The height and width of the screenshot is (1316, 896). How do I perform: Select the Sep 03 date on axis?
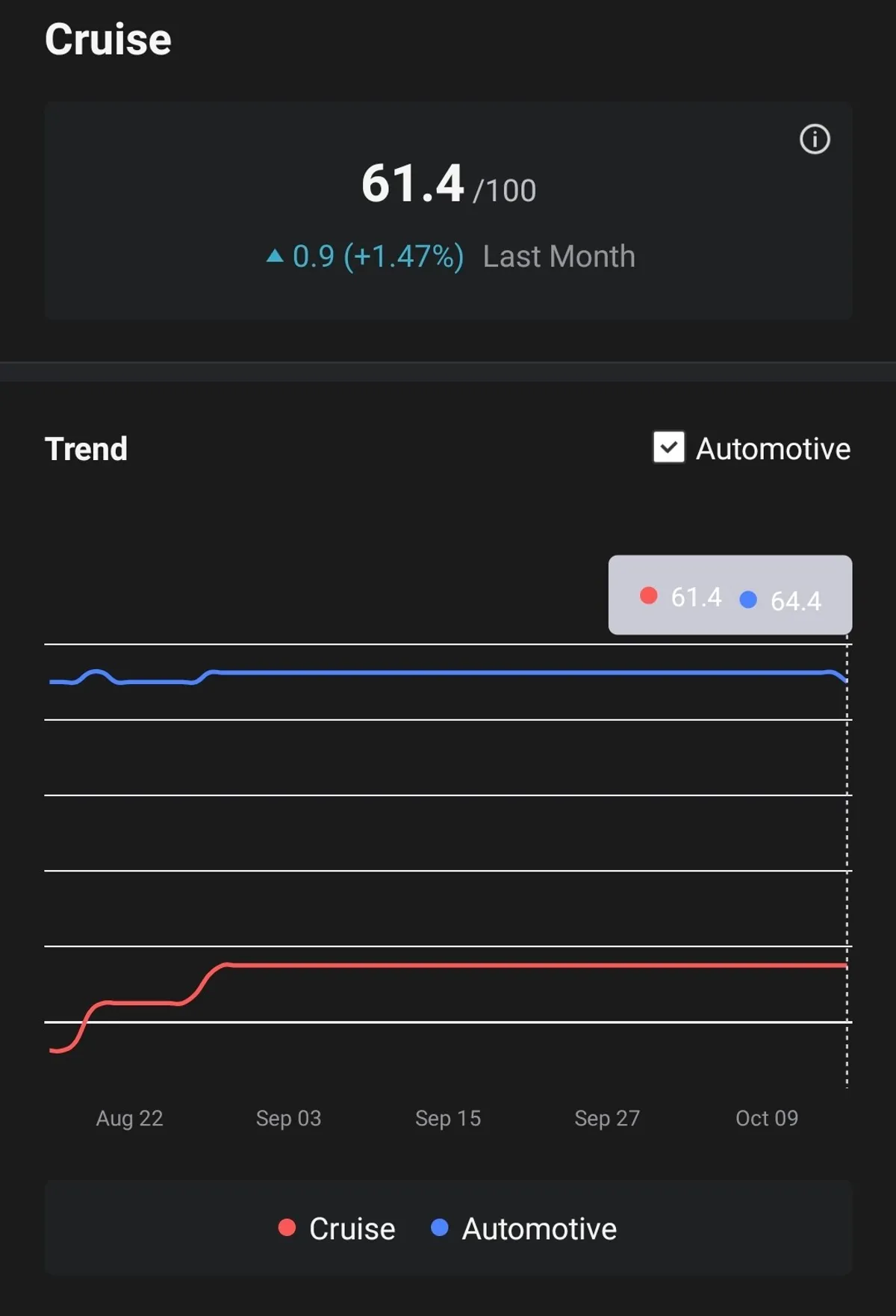[288, 1118]
